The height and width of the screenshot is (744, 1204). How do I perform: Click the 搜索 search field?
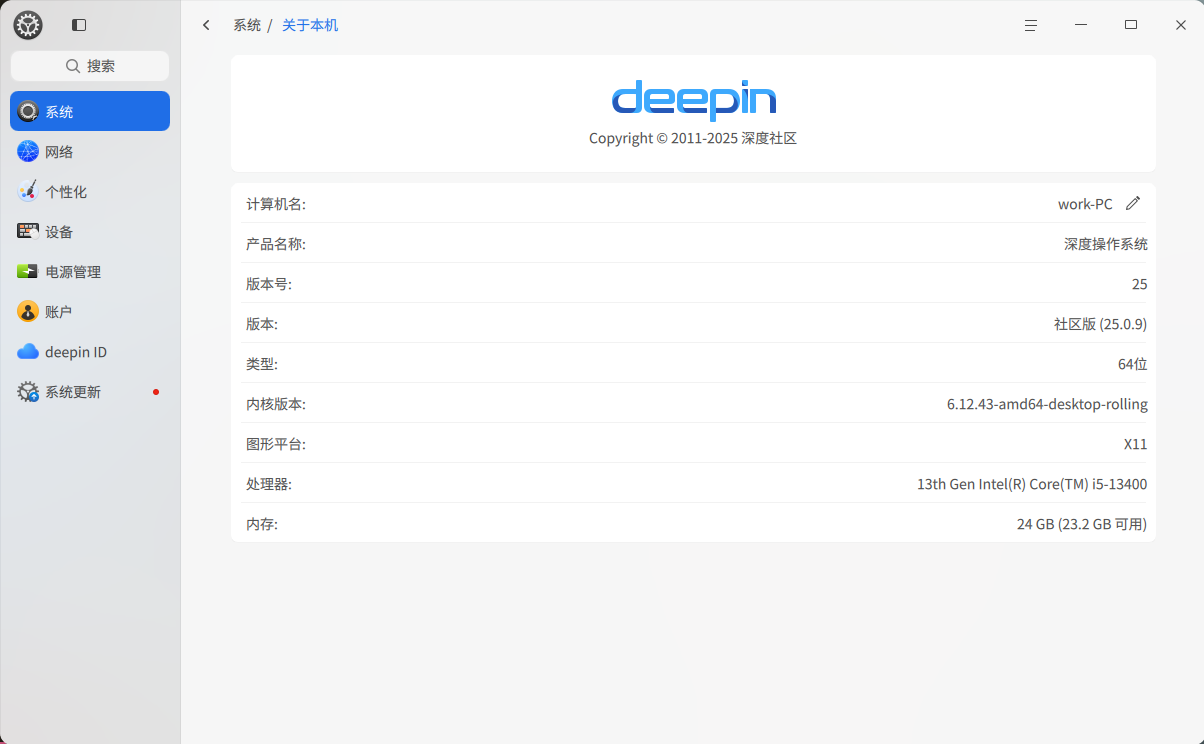tap(90, 66)
